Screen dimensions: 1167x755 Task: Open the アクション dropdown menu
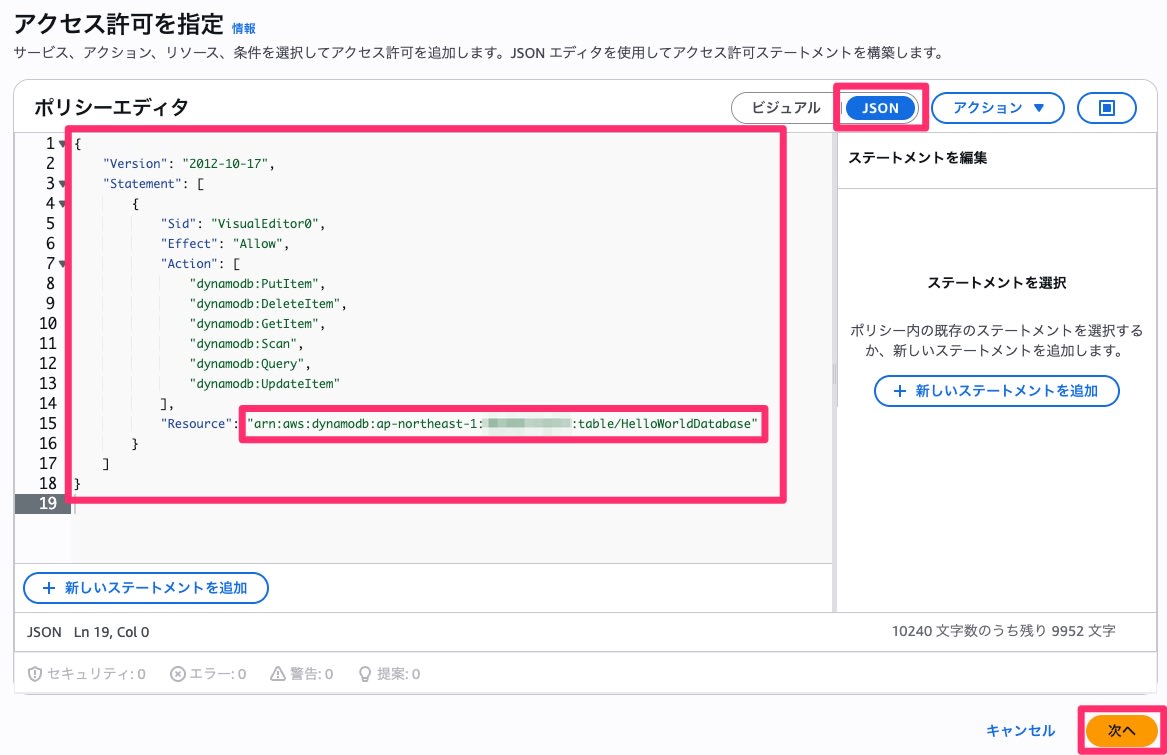[997, 108]
